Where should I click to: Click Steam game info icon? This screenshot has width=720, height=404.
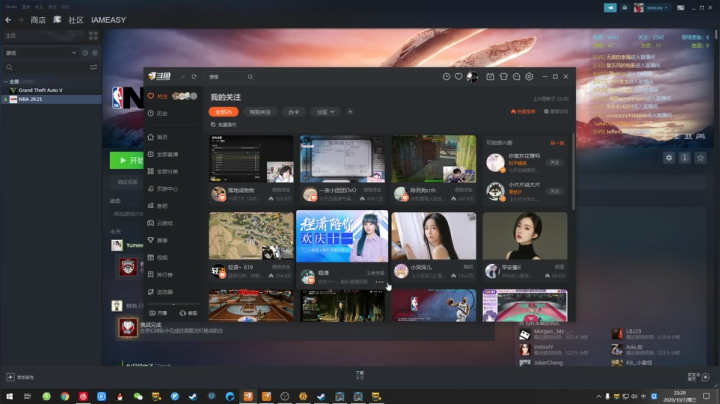(x=685, y=158)
